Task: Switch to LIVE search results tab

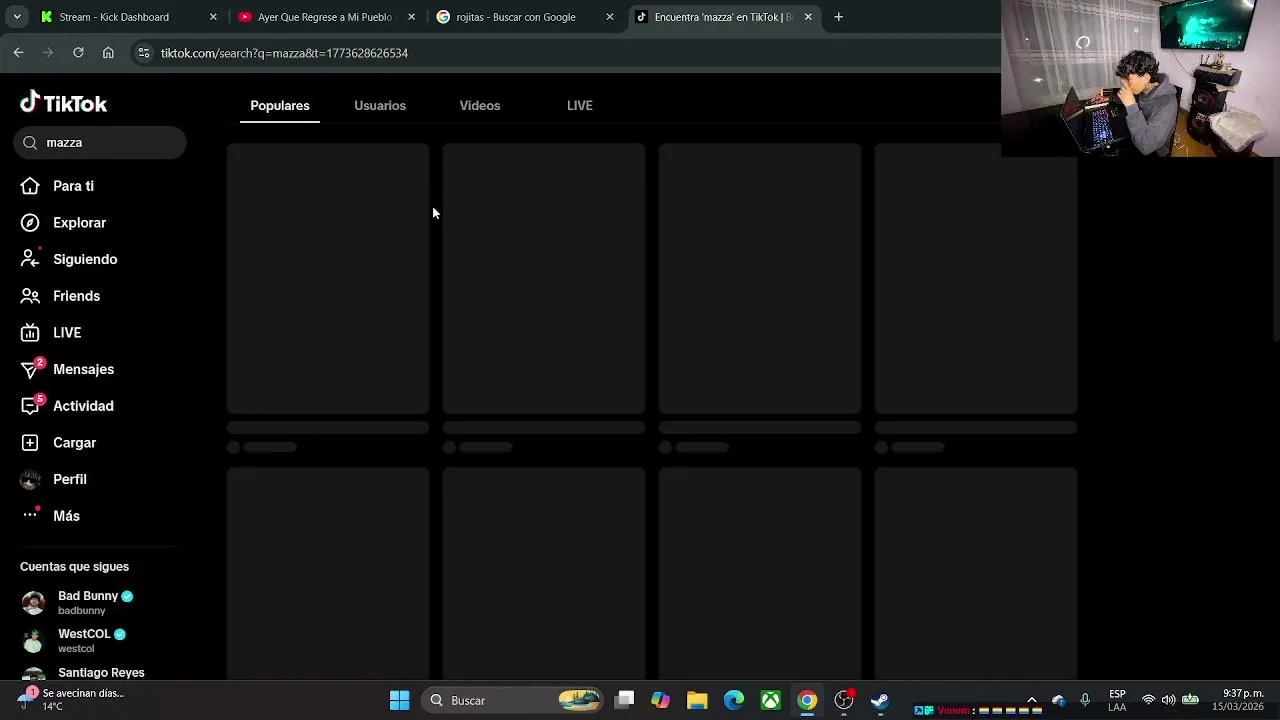Action: tap(580, 105)
